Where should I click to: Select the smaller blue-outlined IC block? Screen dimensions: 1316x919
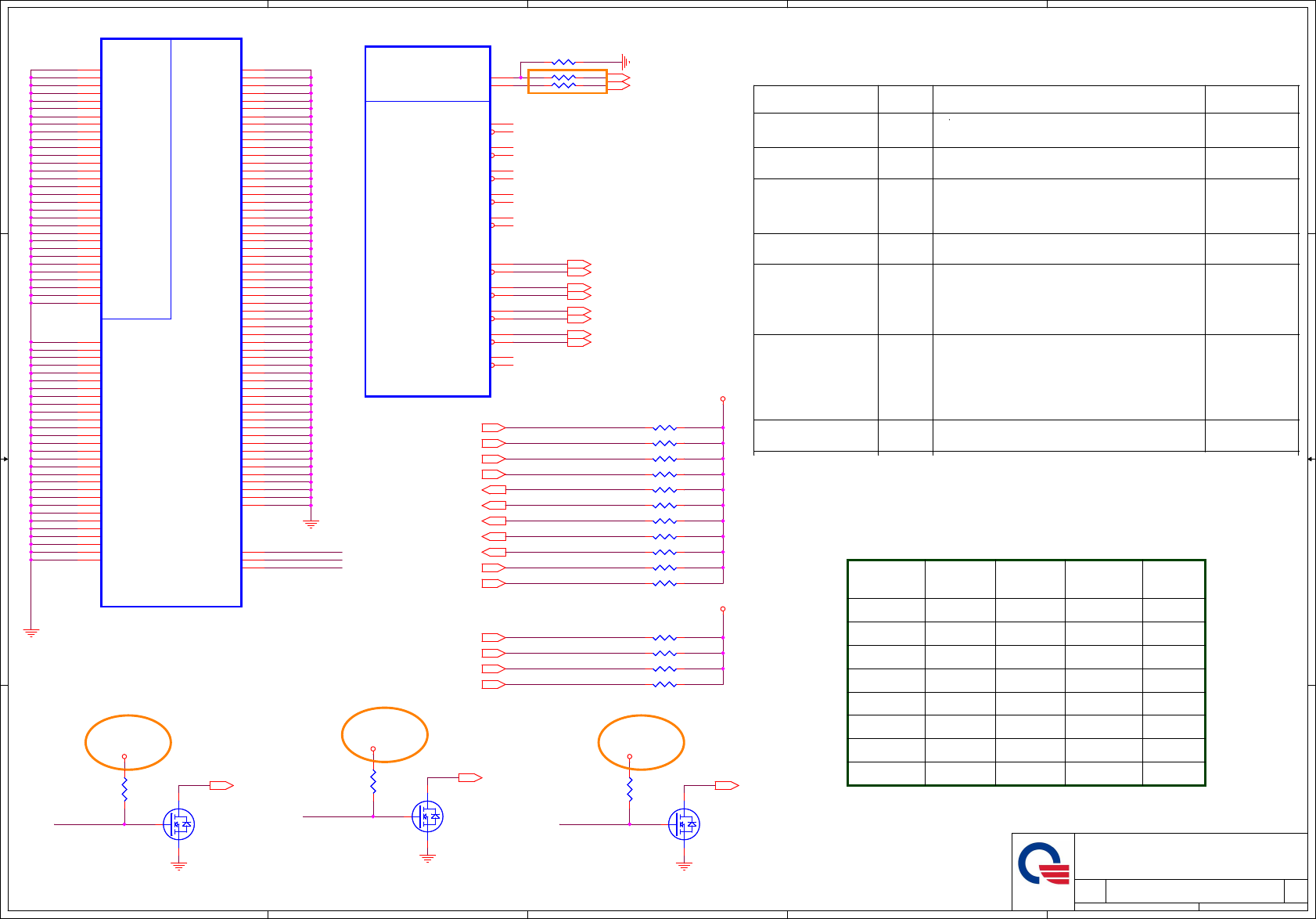click(x=428, y=222)
